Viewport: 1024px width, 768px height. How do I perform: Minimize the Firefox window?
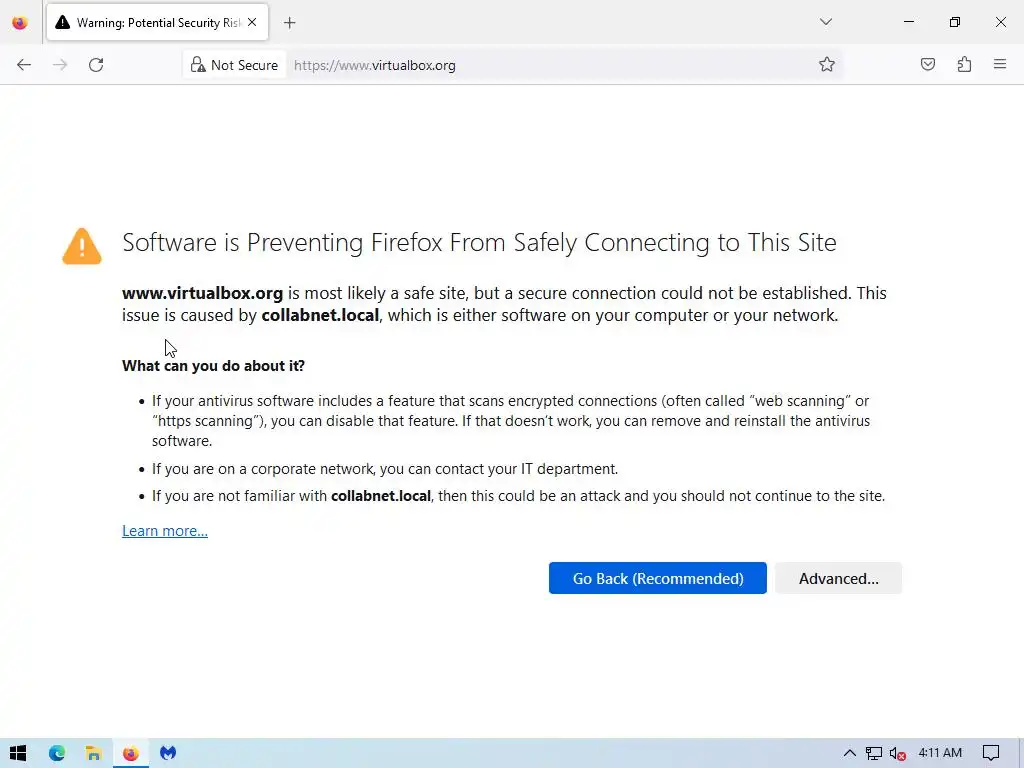tap(909, 22)
